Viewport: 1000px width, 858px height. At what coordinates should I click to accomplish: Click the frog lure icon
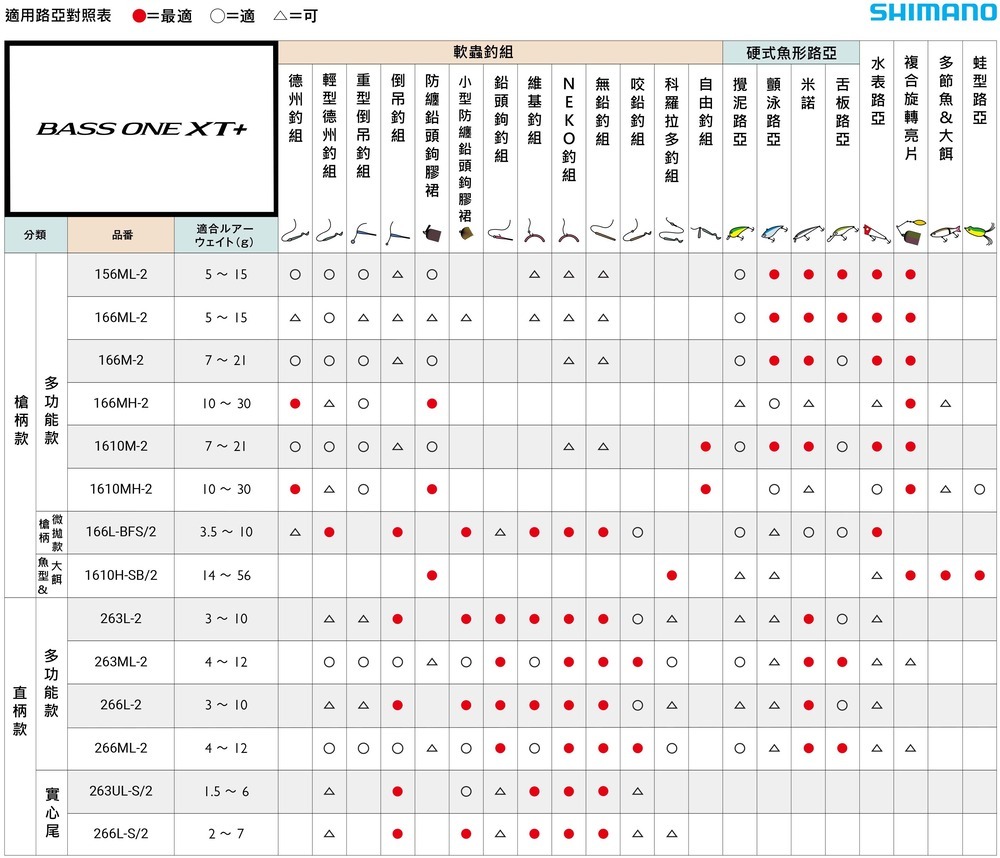[x=980, y=233]
